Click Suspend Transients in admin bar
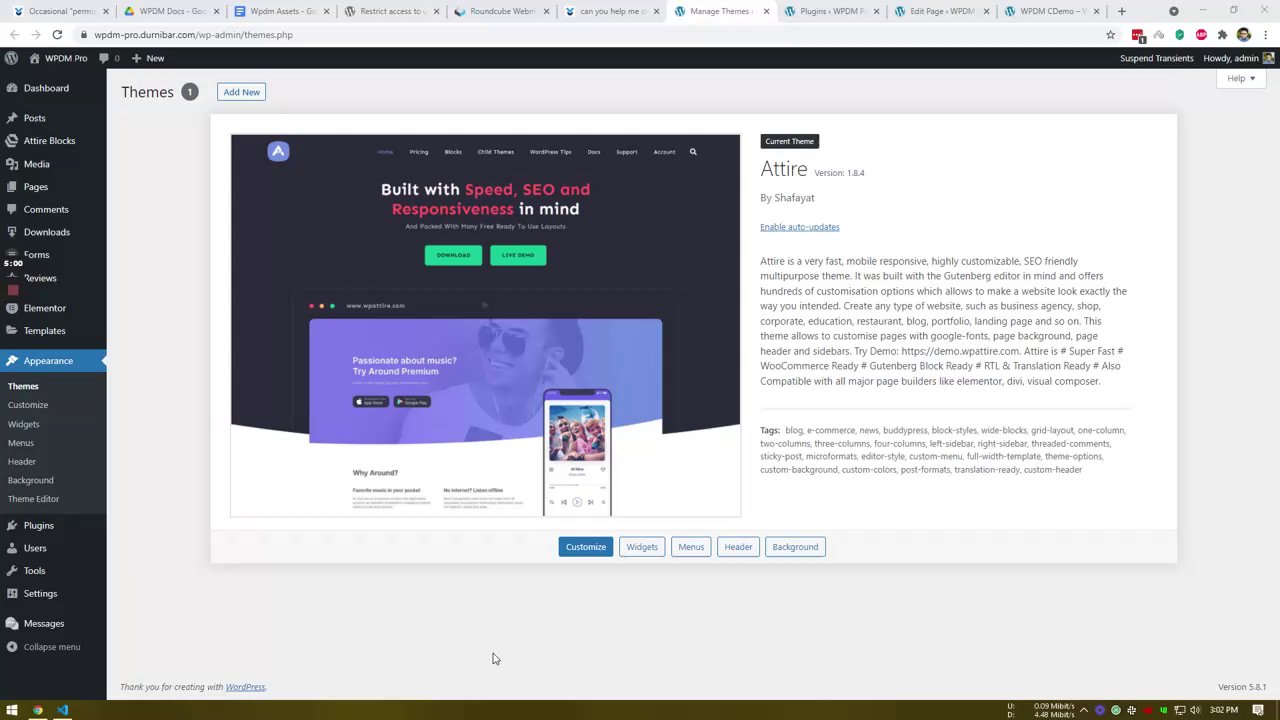Image resolution: width=1280 pixels, height=720 pixels. tap(1157, 58)
